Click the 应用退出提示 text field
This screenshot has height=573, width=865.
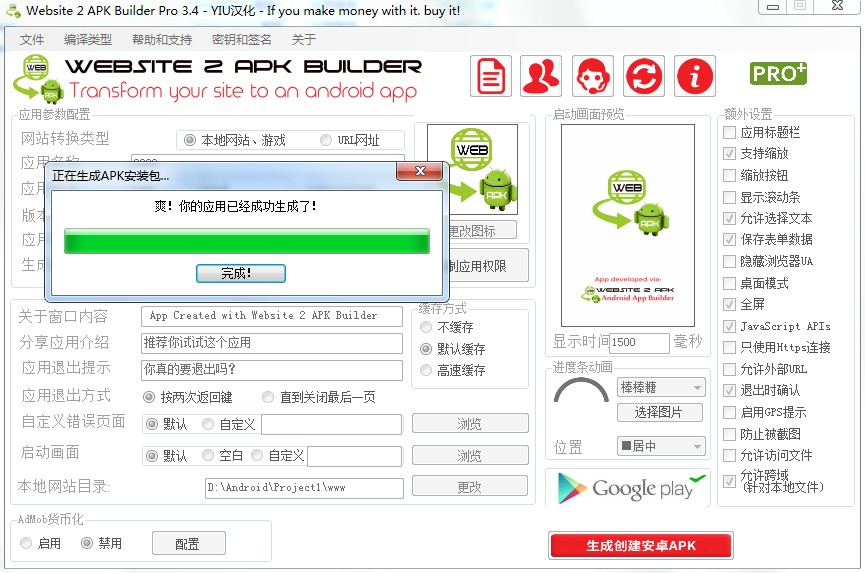pos(272,369)
